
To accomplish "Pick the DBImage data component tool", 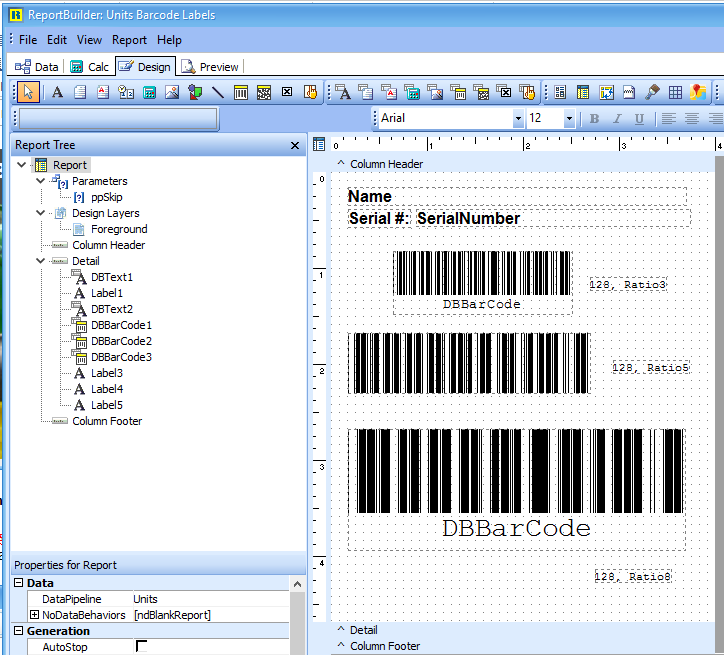I will (x=435, y=92).
